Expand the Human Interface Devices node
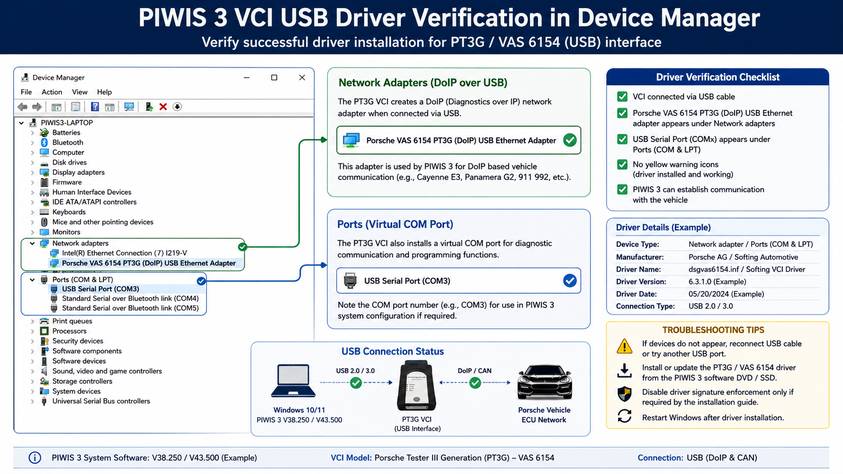This screenshot has width=843, height=474. (32, 192)
